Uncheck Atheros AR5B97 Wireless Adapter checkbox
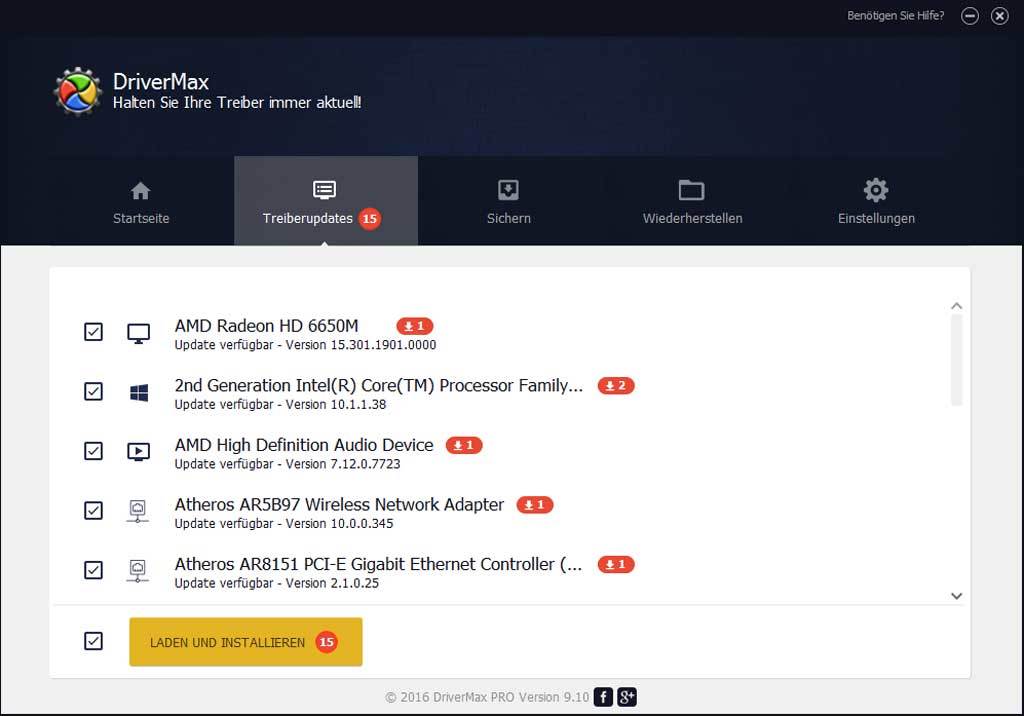The height and width of the screenshot is (716, 1024). point(93,510)
